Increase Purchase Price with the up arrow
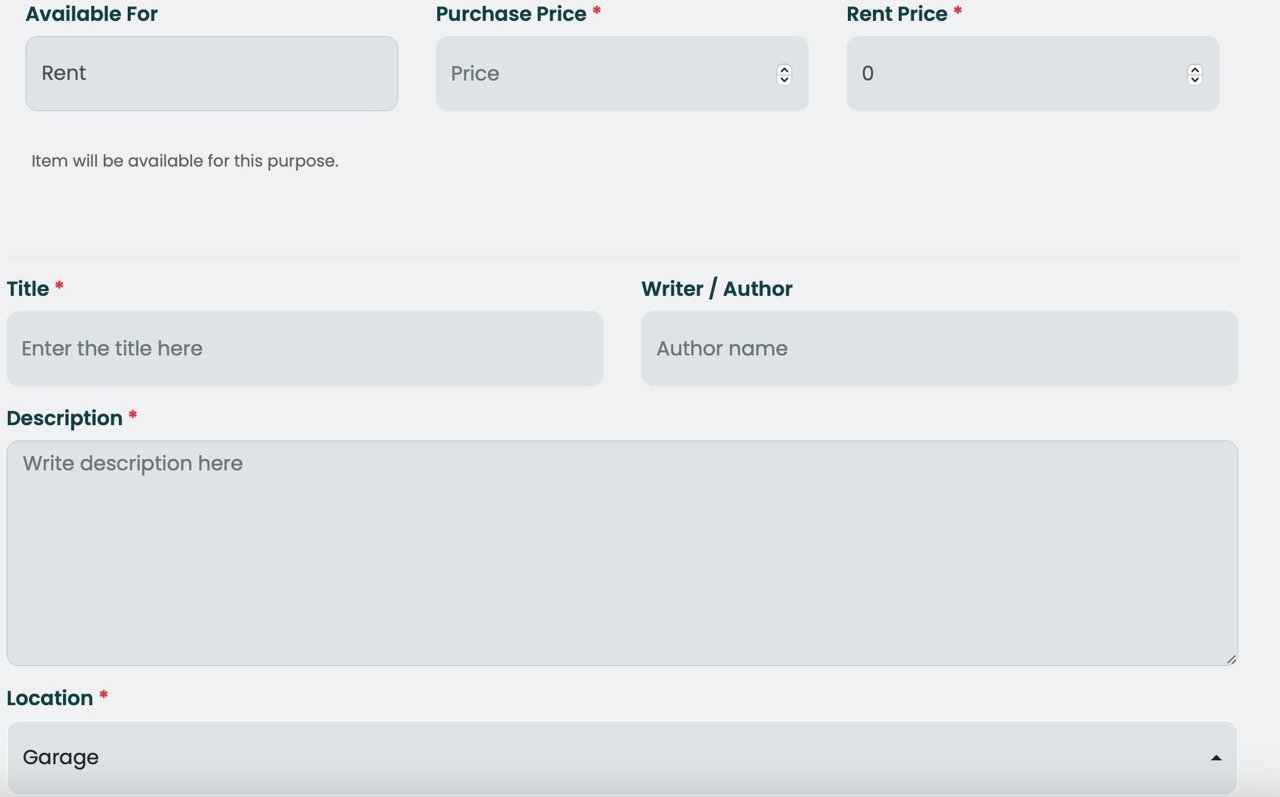The height and width of the screenshot is (797, 1280). click(784, 69)
